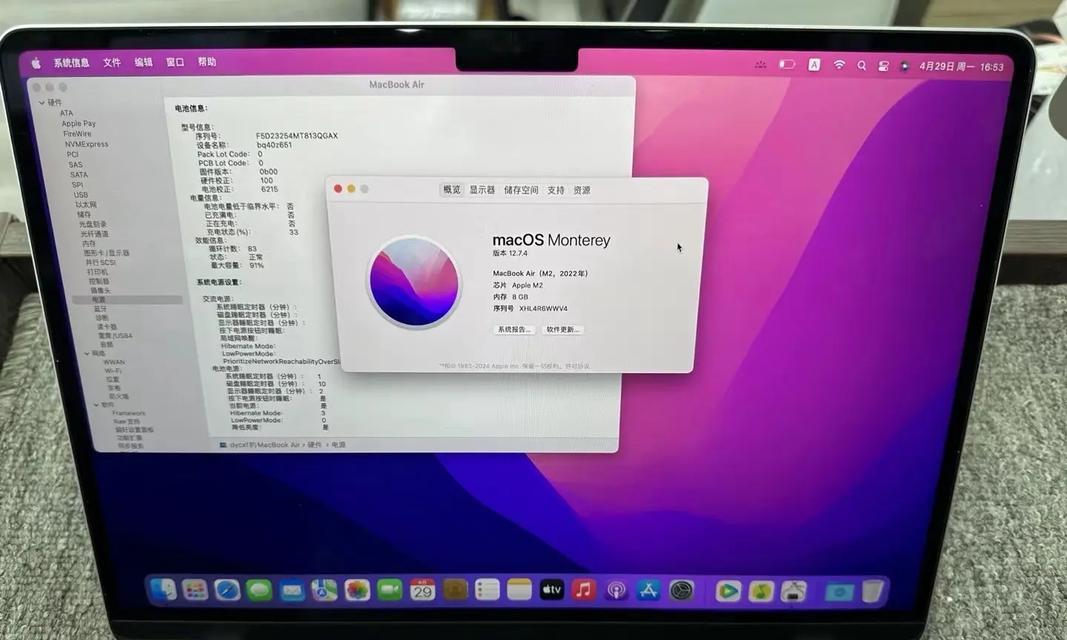Switch to the 概览 tab
The image size is (1067, 640).
tap(452, 190)
